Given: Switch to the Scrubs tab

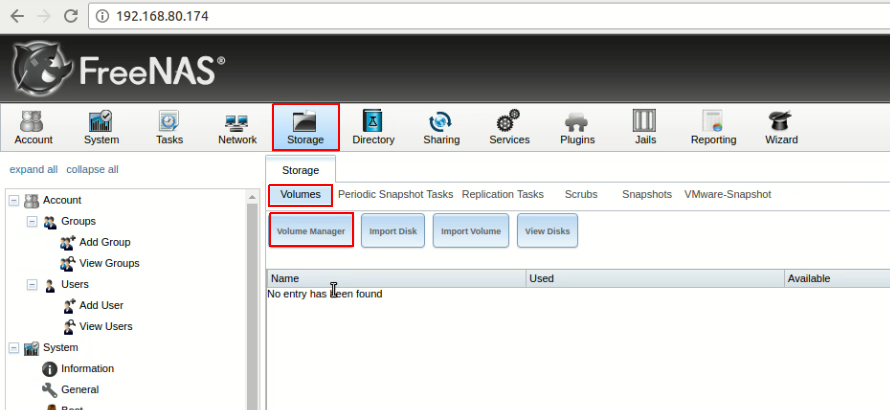Looking at the screenshot, I should pos(581,195).
